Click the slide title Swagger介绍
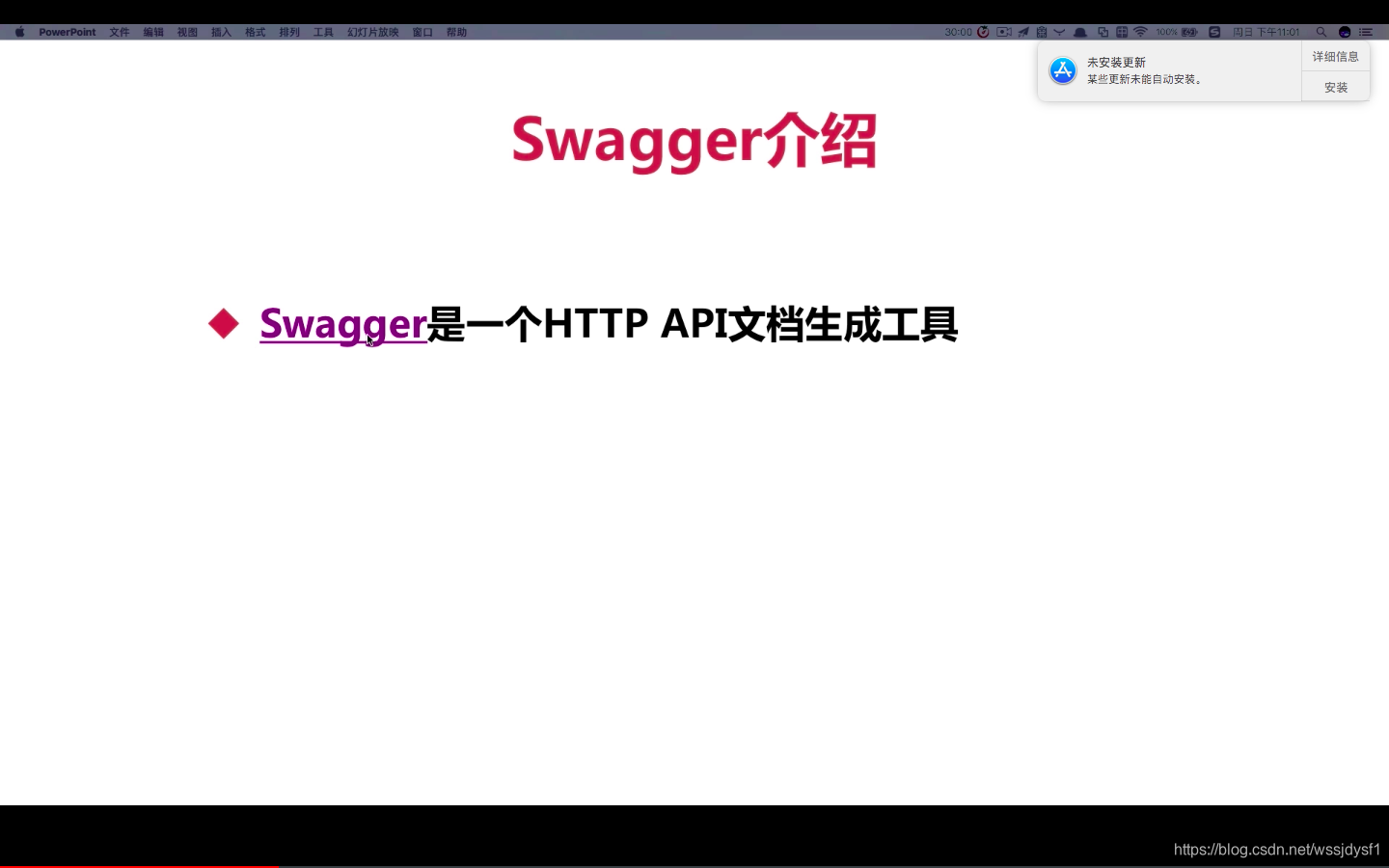Image resolution: width=1389 pixels, height=868 pixels. (x=694, y=141)
